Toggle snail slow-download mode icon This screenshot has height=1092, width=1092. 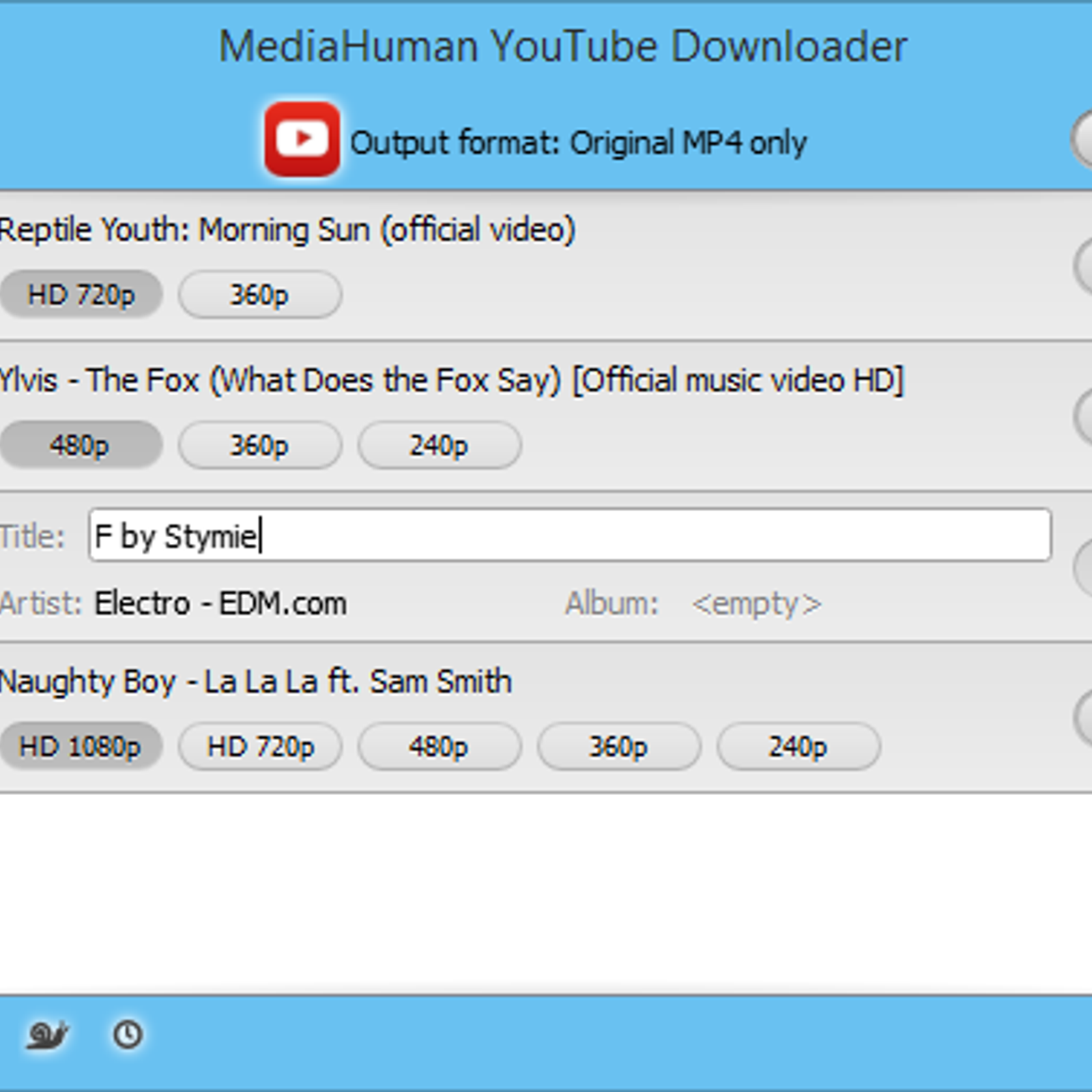point(46,1035)
